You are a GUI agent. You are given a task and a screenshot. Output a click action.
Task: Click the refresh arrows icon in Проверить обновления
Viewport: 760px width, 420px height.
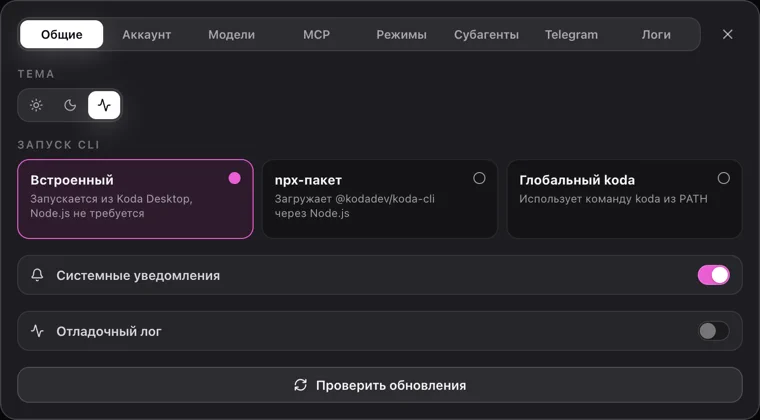pyautogui.click(x=301, y=385)
